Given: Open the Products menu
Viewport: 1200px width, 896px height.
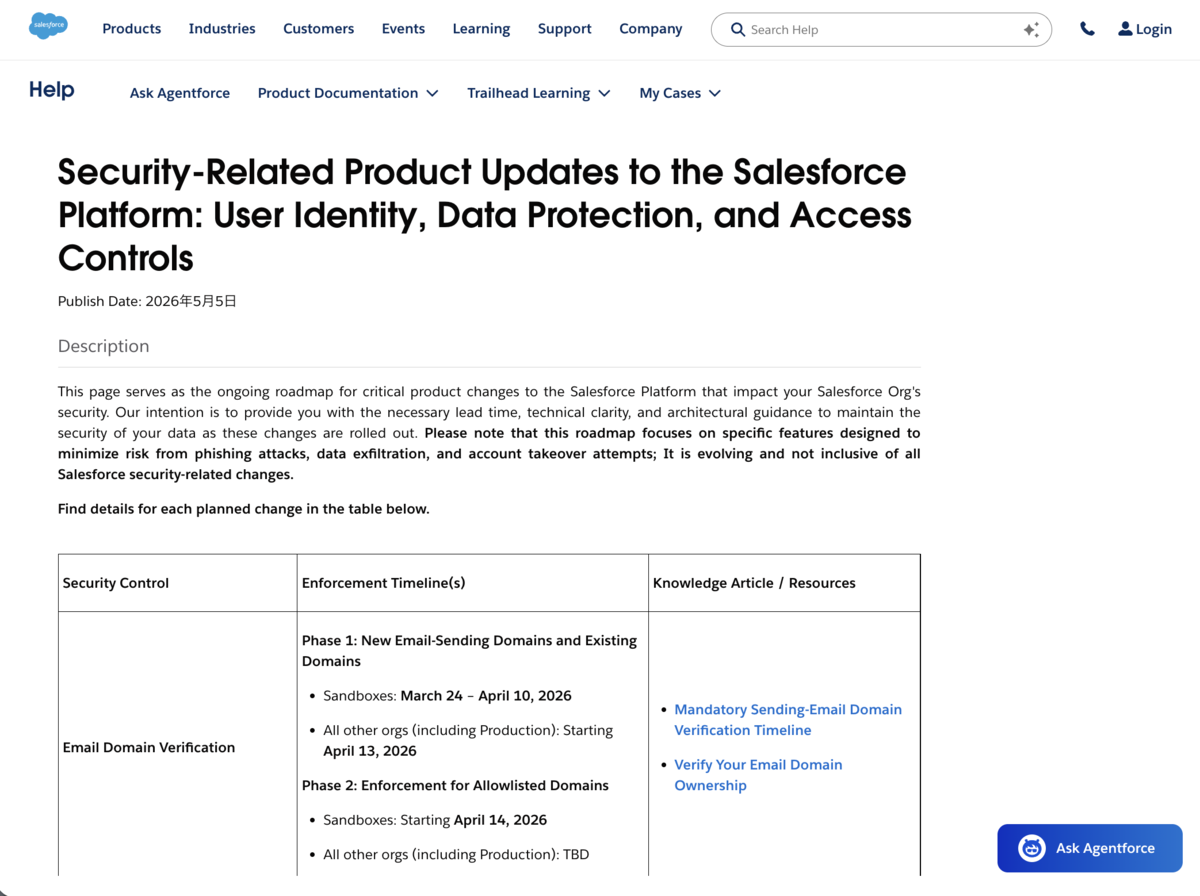Looking at the screenshot, I should 131,29.
